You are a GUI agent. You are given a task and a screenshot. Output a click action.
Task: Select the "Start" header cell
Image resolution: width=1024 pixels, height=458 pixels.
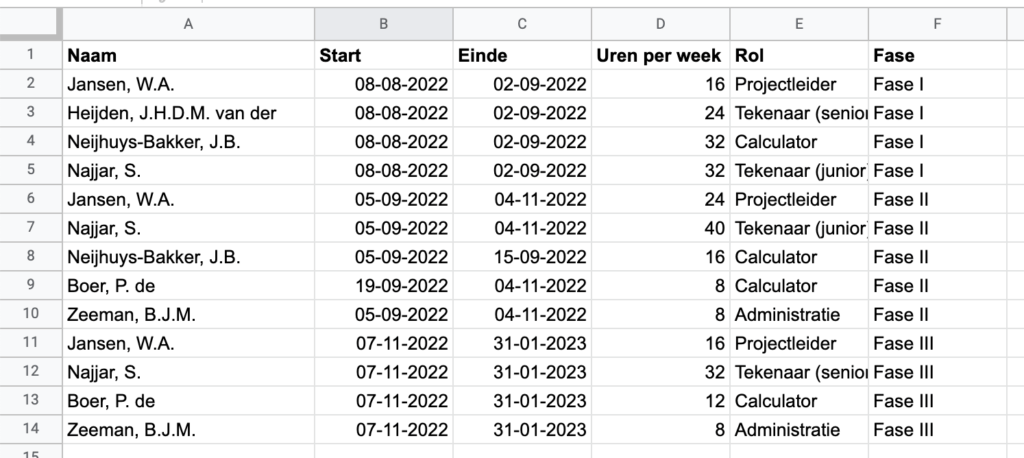[x=383, y=56]
